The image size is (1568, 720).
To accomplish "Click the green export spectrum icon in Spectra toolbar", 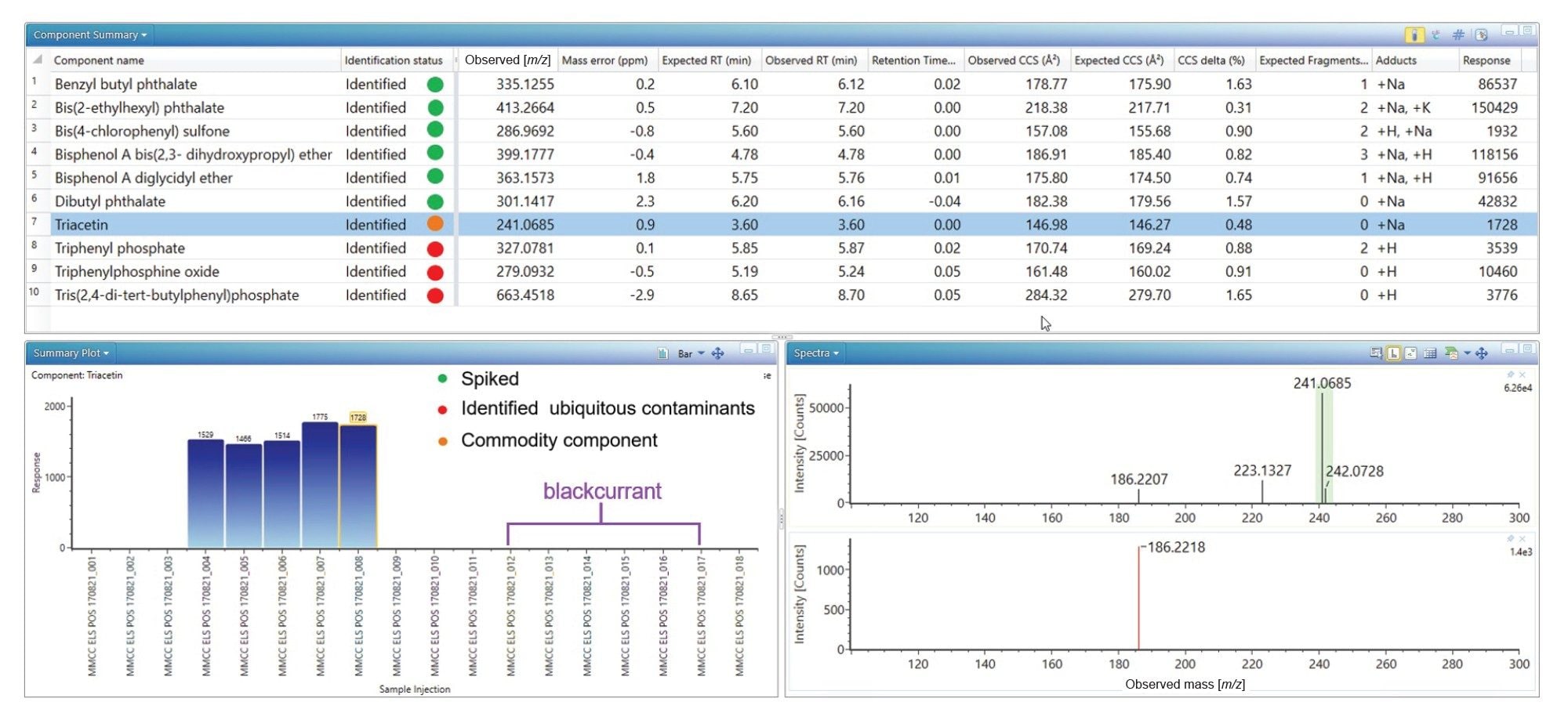I will click(x=1450, y=353).
